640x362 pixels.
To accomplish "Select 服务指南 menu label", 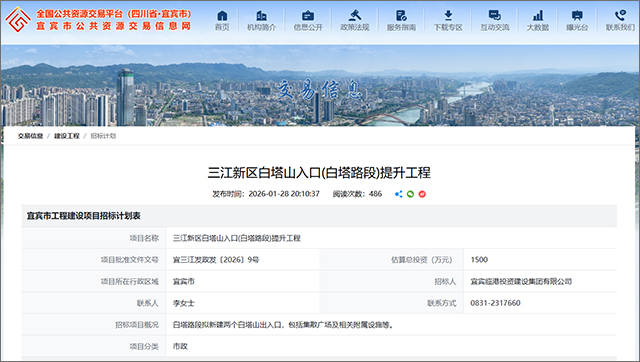I will click(401, 27).
